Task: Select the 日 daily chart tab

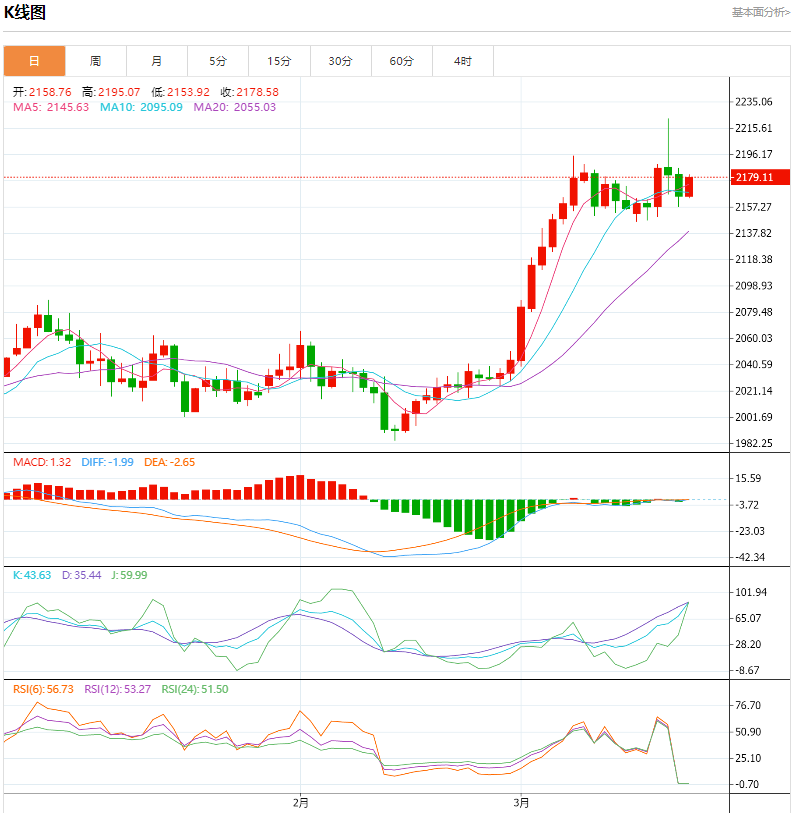Action: click(34, 61)
